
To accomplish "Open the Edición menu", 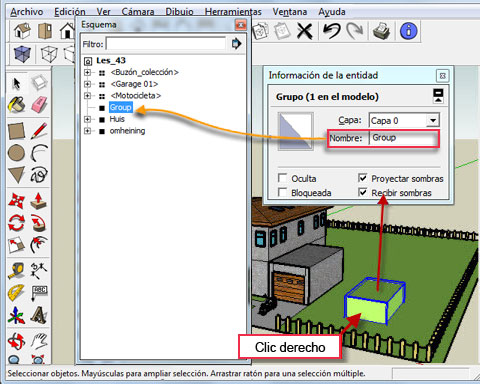I will (x=70, y=12).
